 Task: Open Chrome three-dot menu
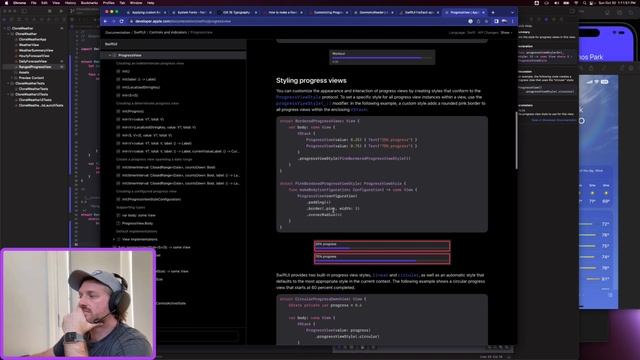(513, 21)
